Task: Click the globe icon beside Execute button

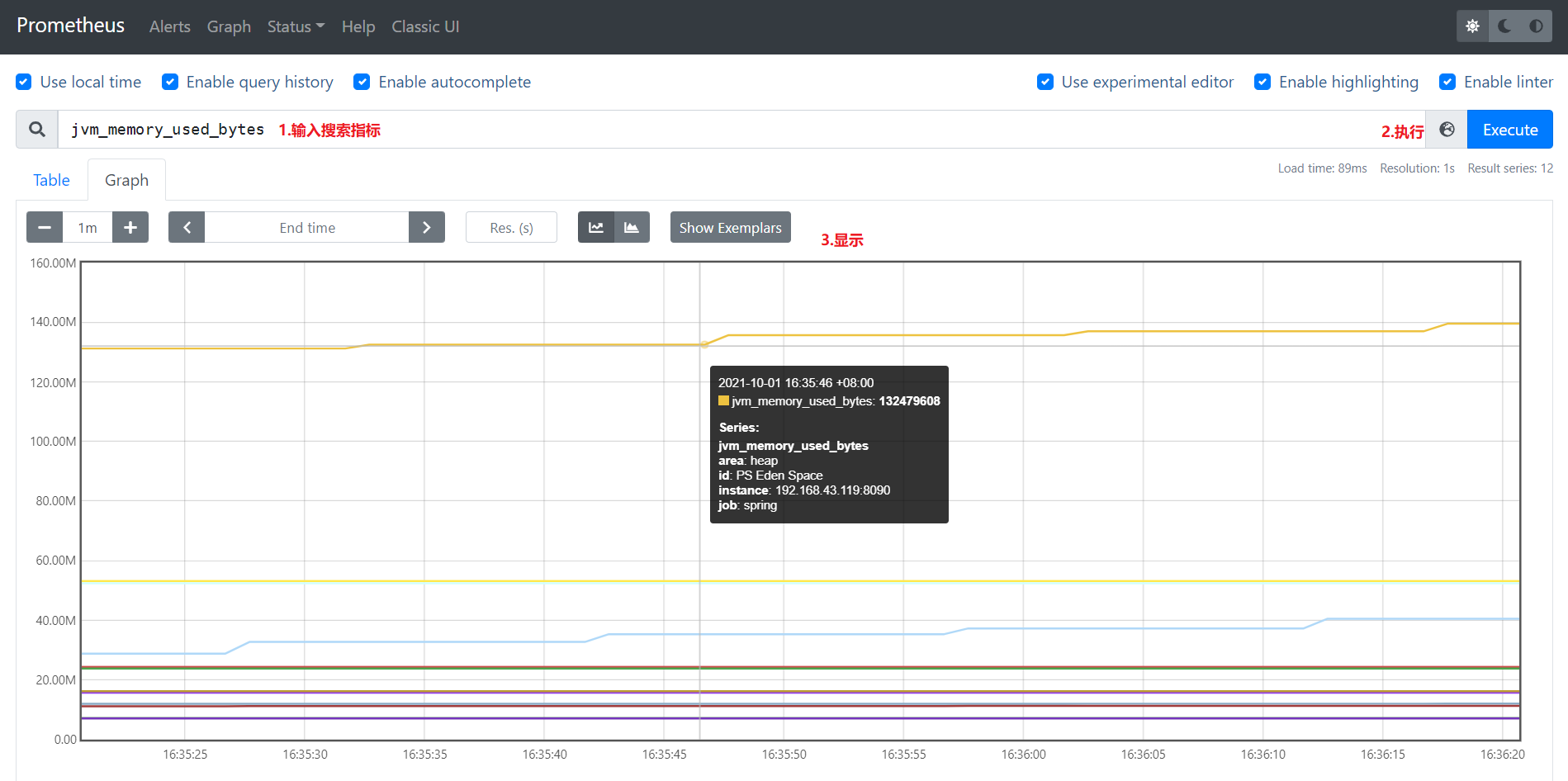Action: [x=1446, y=129]
